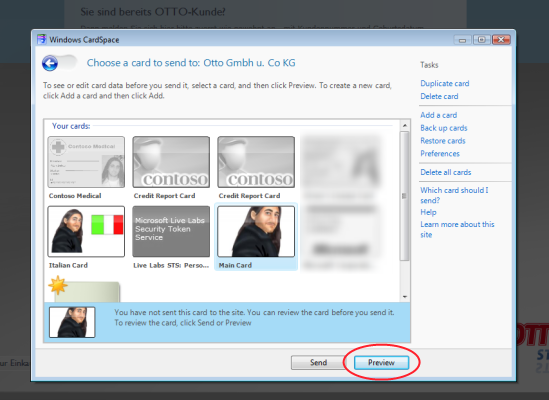Click the Send button
Screen dimensions: 549x400
coord(318,363)
